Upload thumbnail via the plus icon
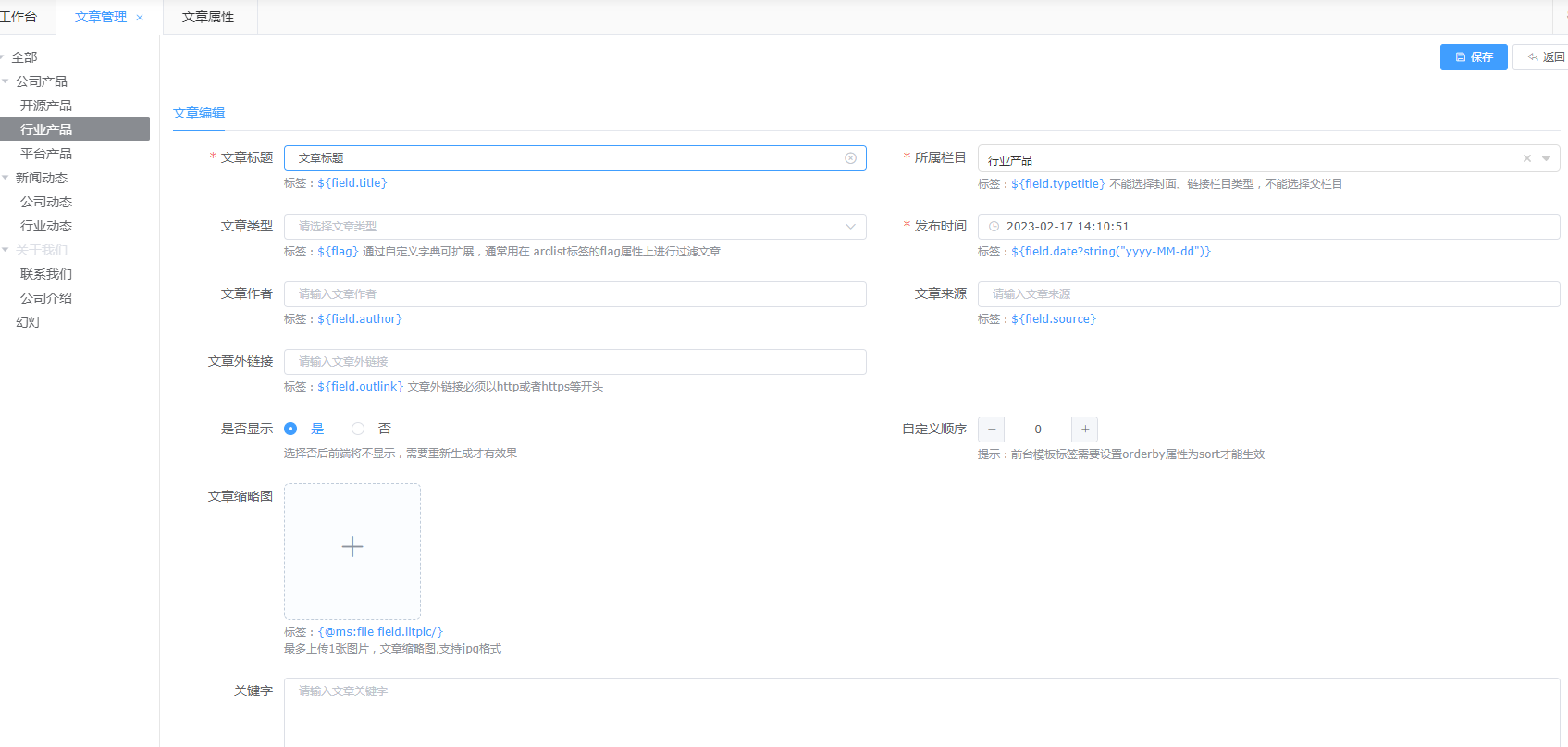The width and height of the screenshot is (1568, 747). pos(352,547)
